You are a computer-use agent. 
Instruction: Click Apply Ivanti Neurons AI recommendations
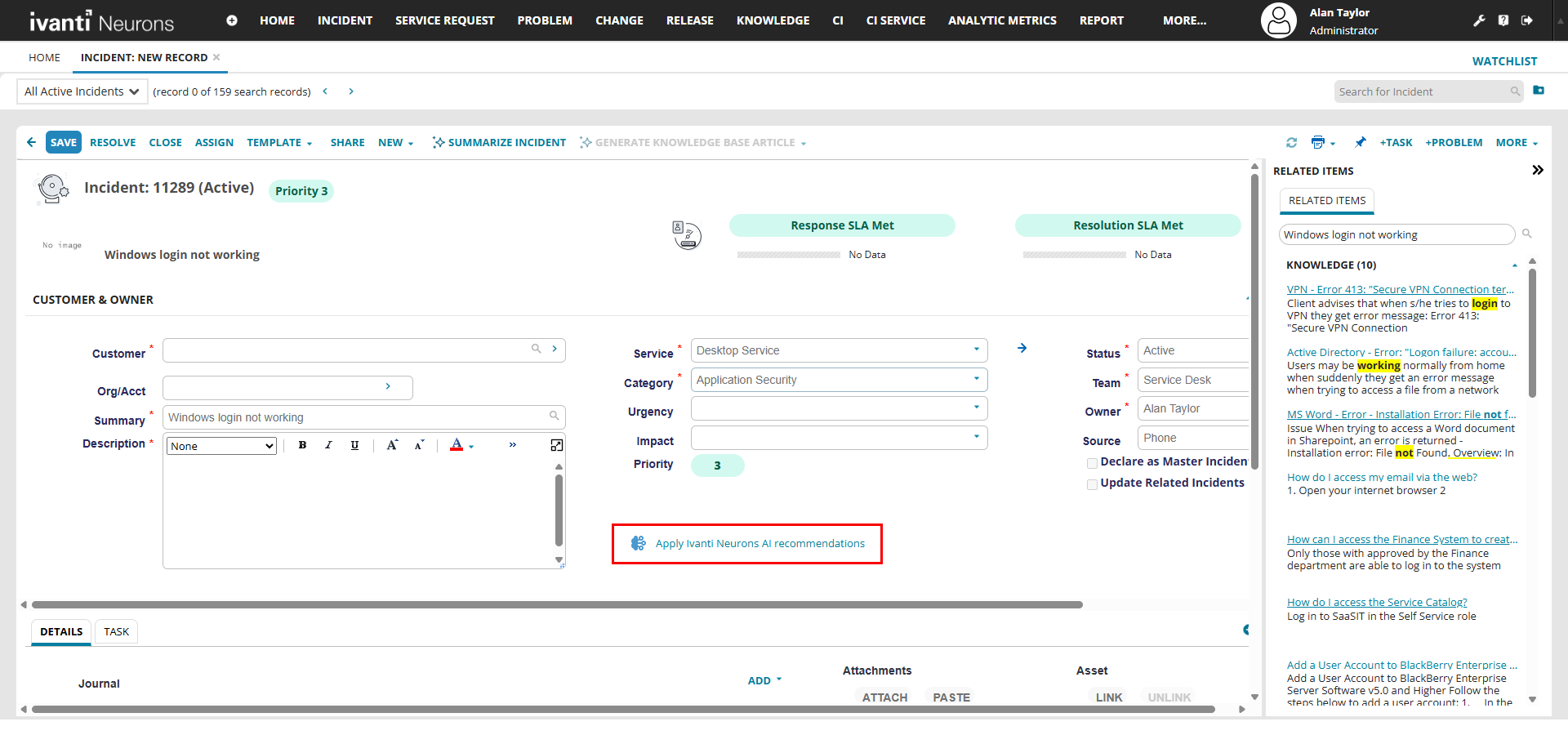pyautogui.click(x=759, y=544)
